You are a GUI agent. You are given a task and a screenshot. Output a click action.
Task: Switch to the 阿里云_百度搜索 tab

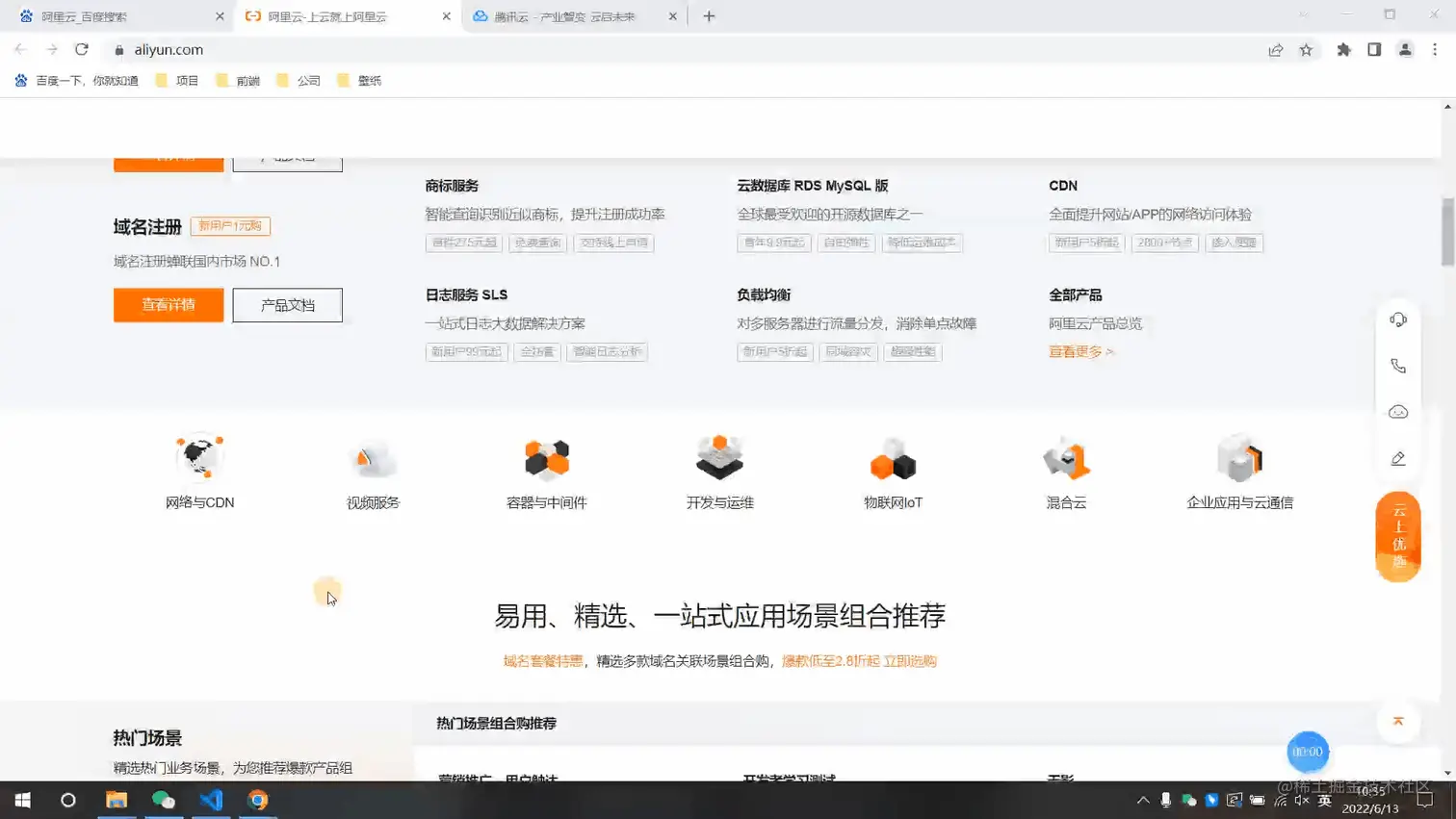click(x=106, y=15)
